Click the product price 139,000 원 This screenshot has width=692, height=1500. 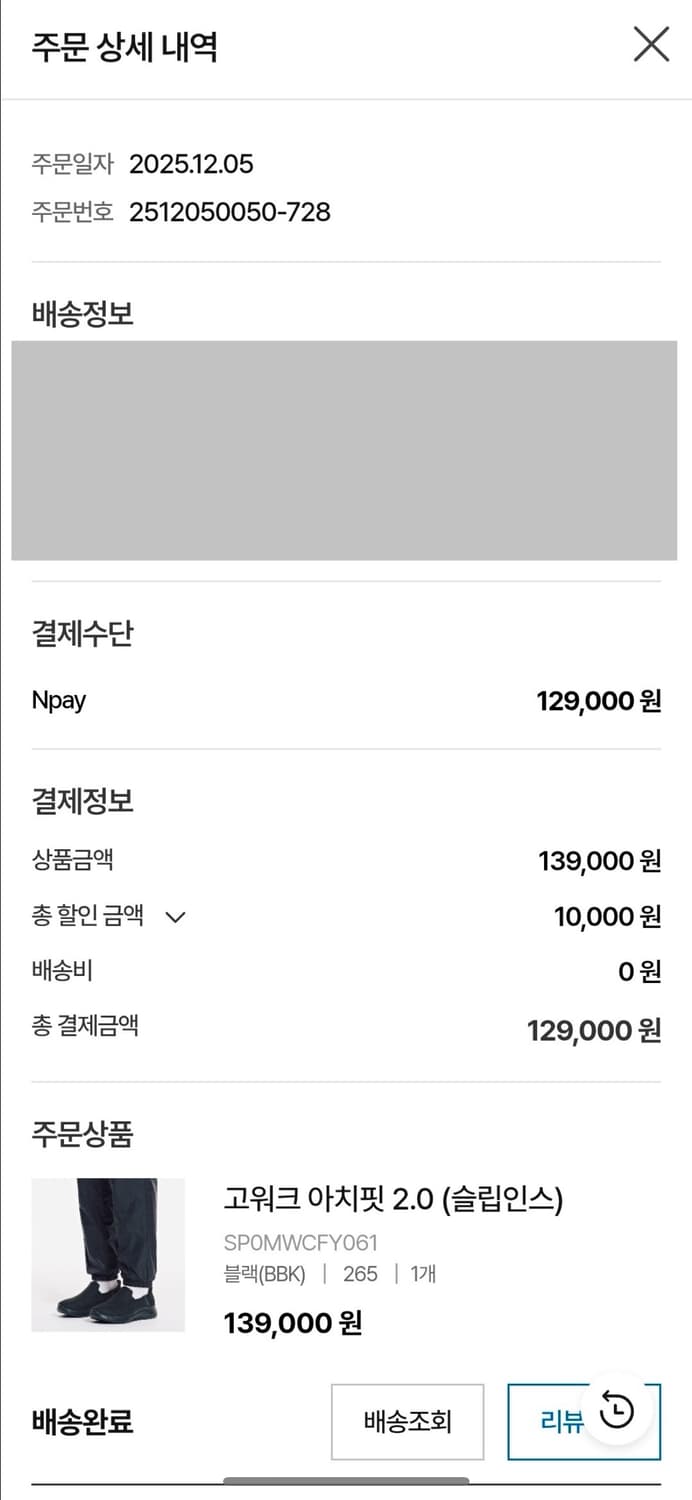(x=292, y=1322)
